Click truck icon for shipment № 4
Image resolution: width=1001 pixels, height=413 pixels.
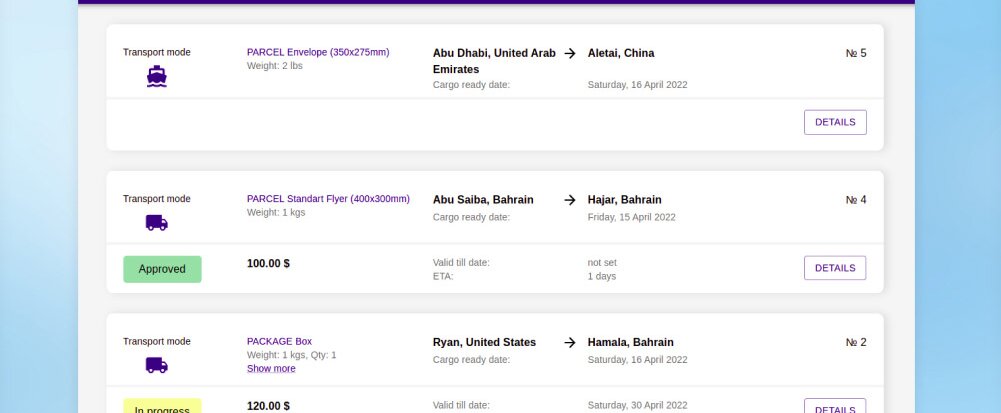(x=156, y=223)
